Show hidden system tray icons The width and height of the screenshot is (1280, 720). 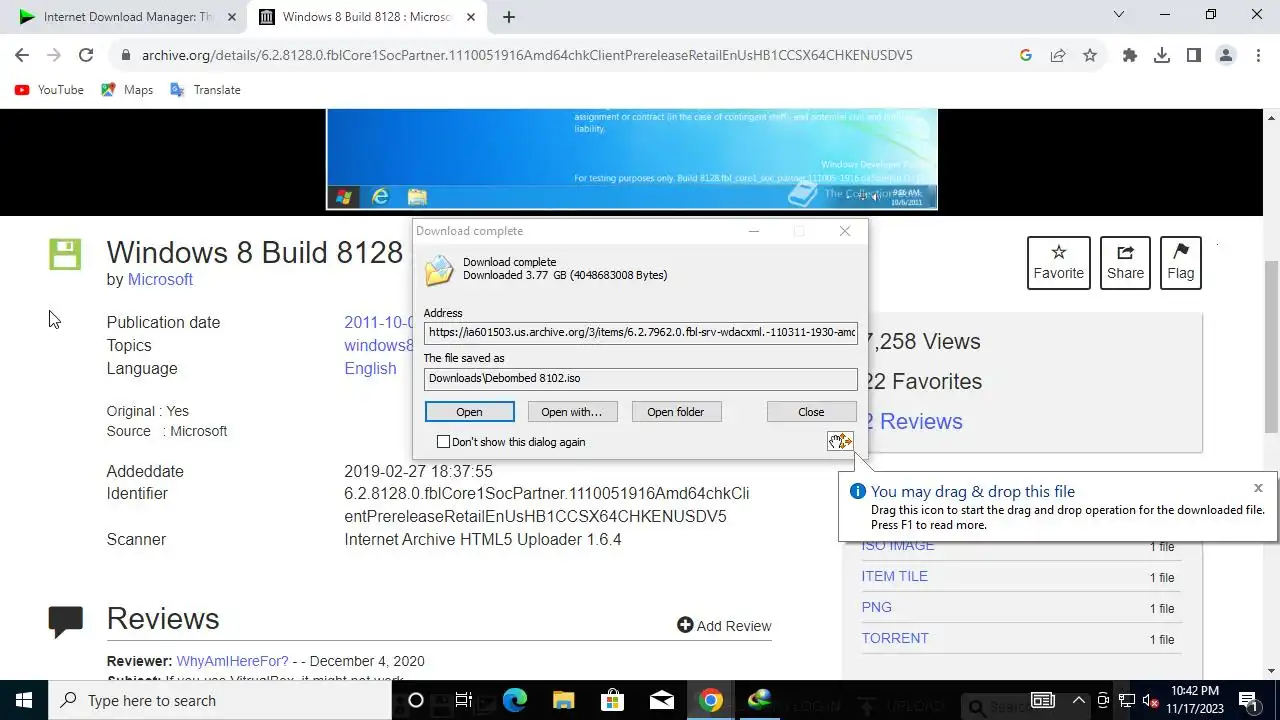click(x=1079, y=700)
